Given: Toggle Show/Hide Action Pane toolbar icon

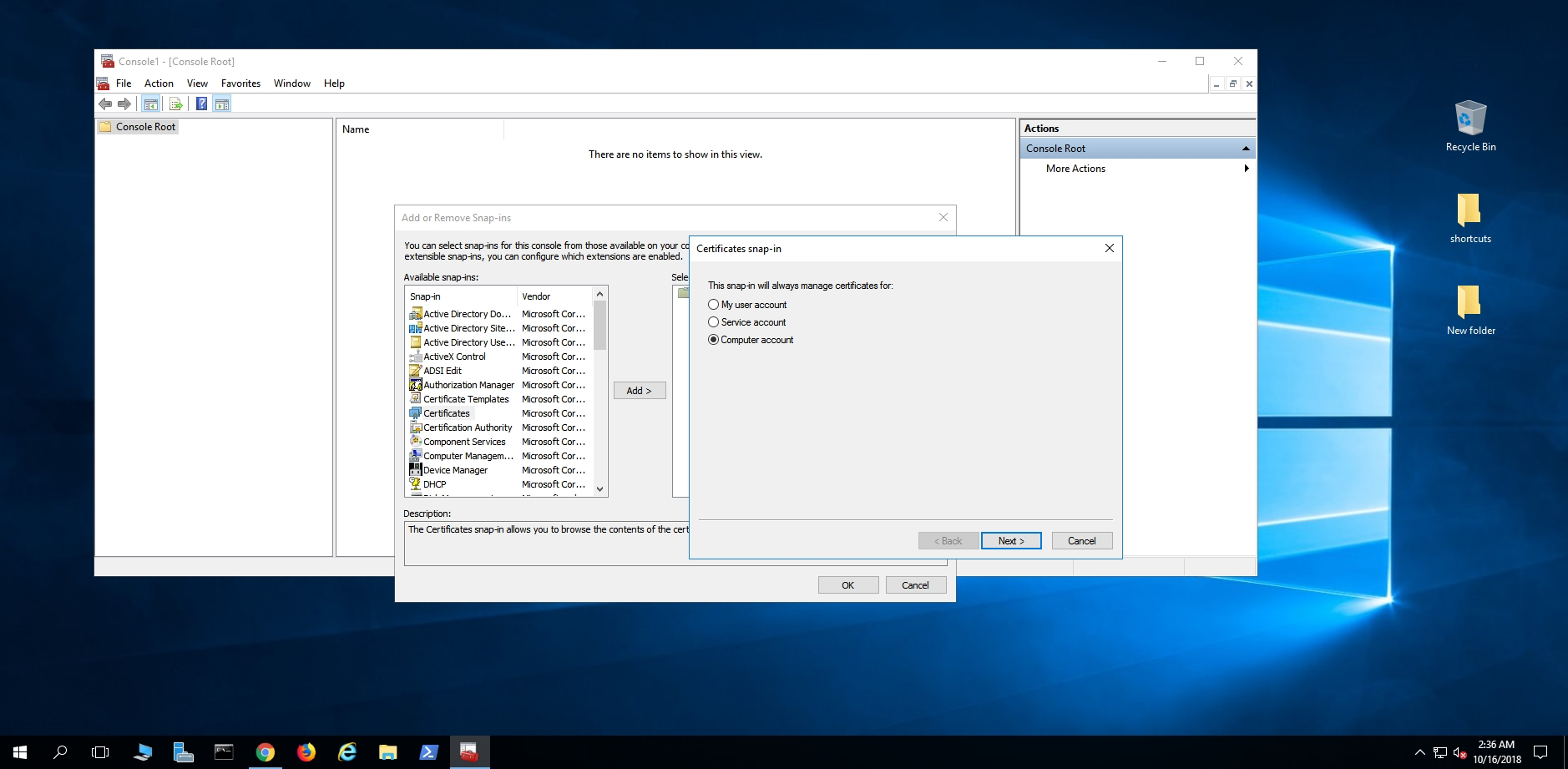Looking at the screenshot, I should point(222,104).
